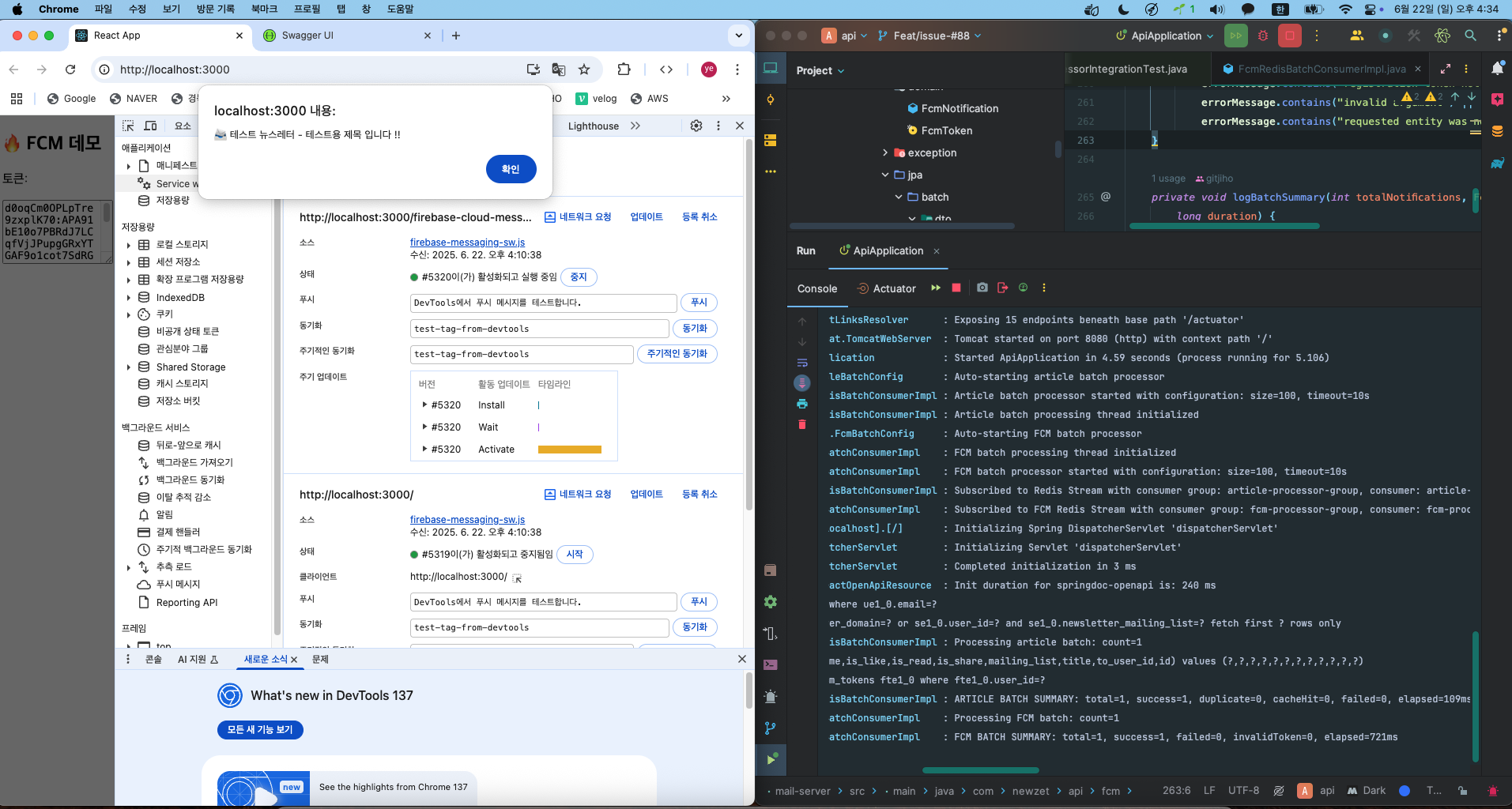
Task: Collapse the jpa folder in the Project tree
Action: click(885, 175)
